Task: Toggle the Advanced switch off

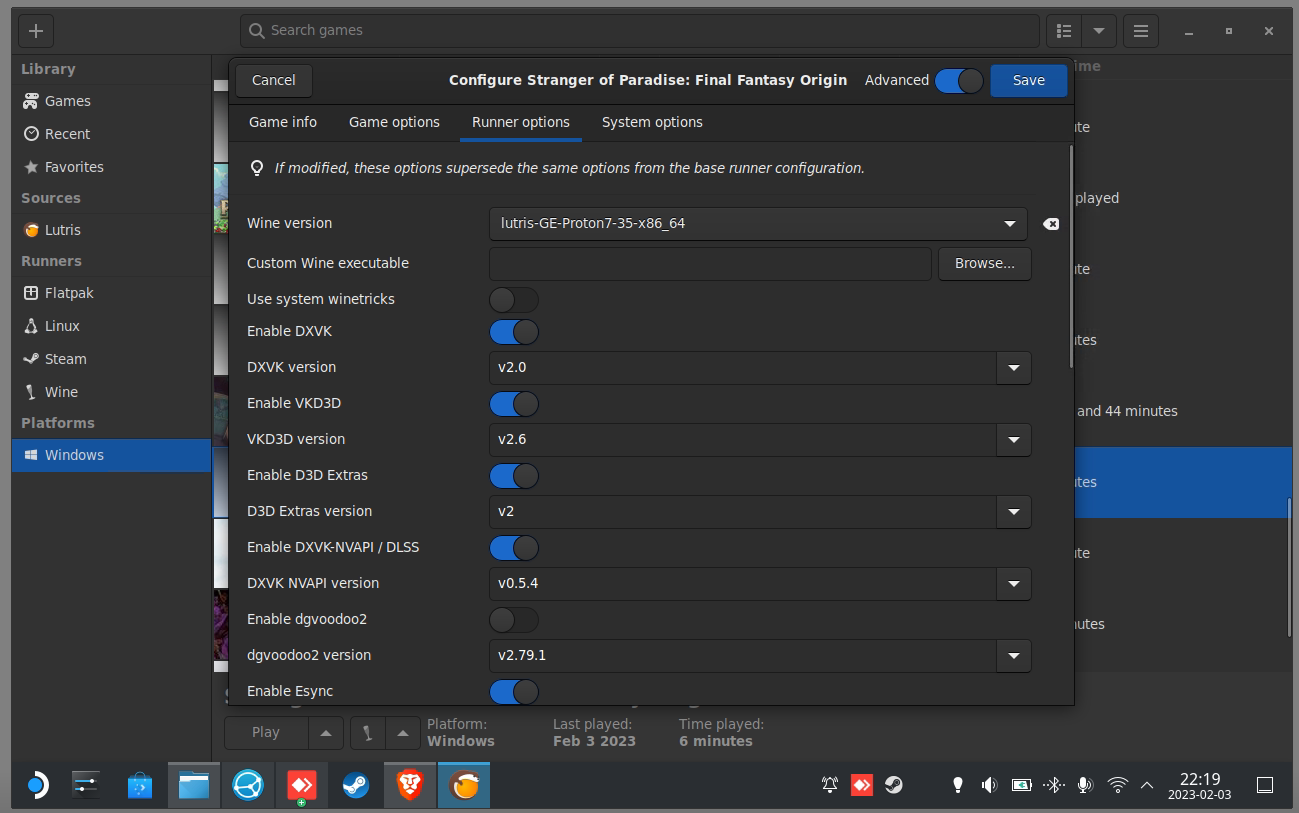Action: coord(959,81)
